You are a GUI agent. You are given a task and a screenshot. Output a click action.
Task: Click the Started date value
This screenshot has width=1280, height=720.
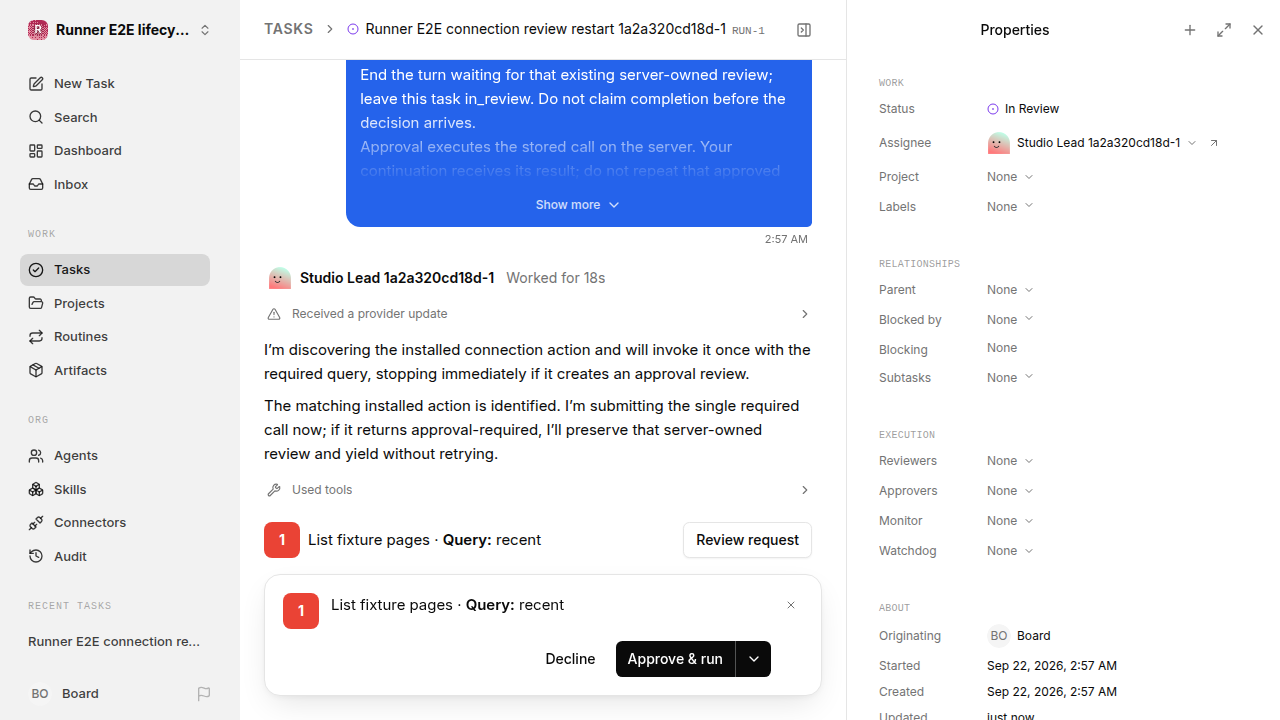coord(1052,666)
